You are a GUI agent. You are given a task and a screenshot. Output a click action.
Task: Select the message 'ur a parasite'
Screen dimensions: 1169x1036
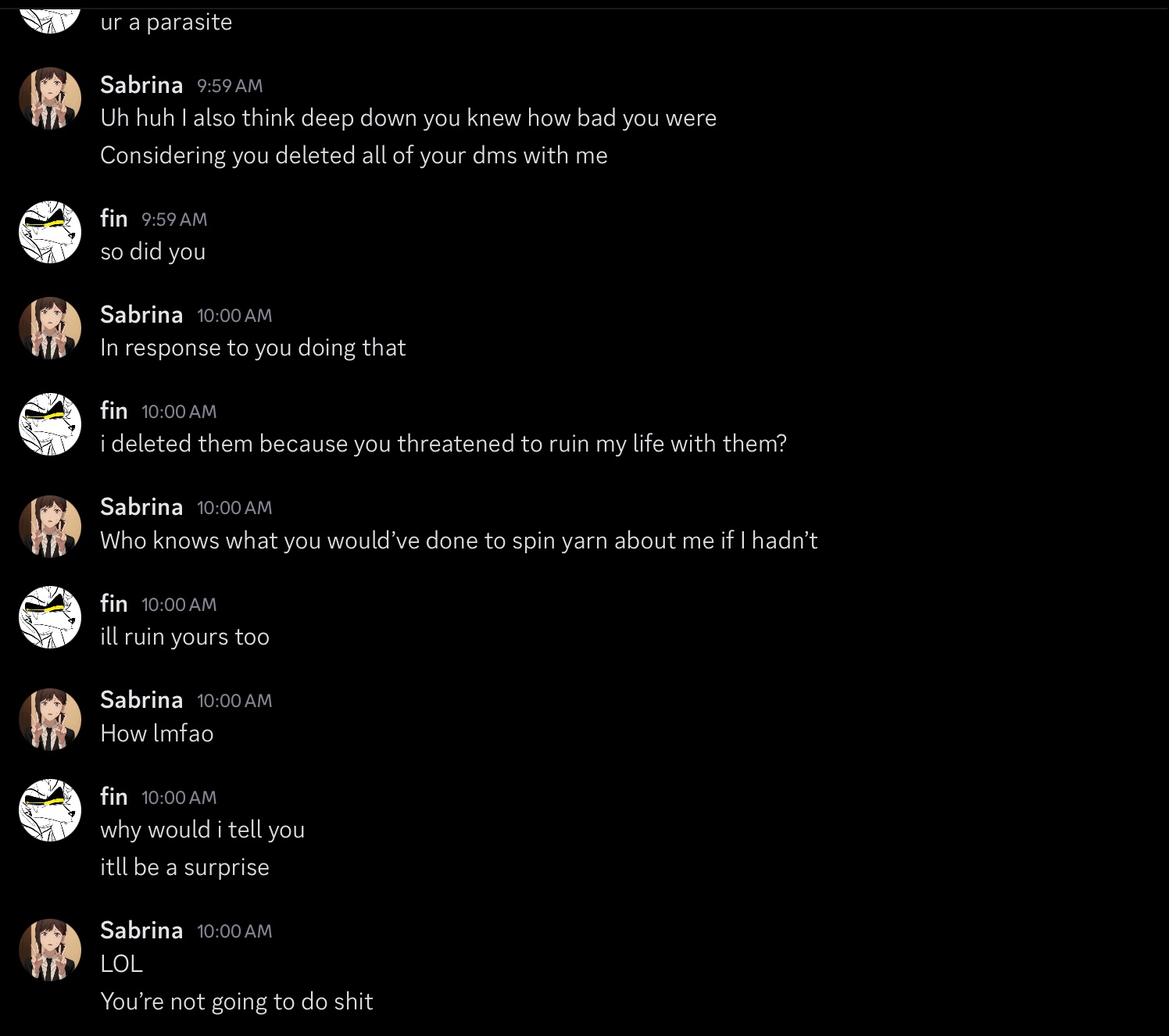click(x=166, y=22)
